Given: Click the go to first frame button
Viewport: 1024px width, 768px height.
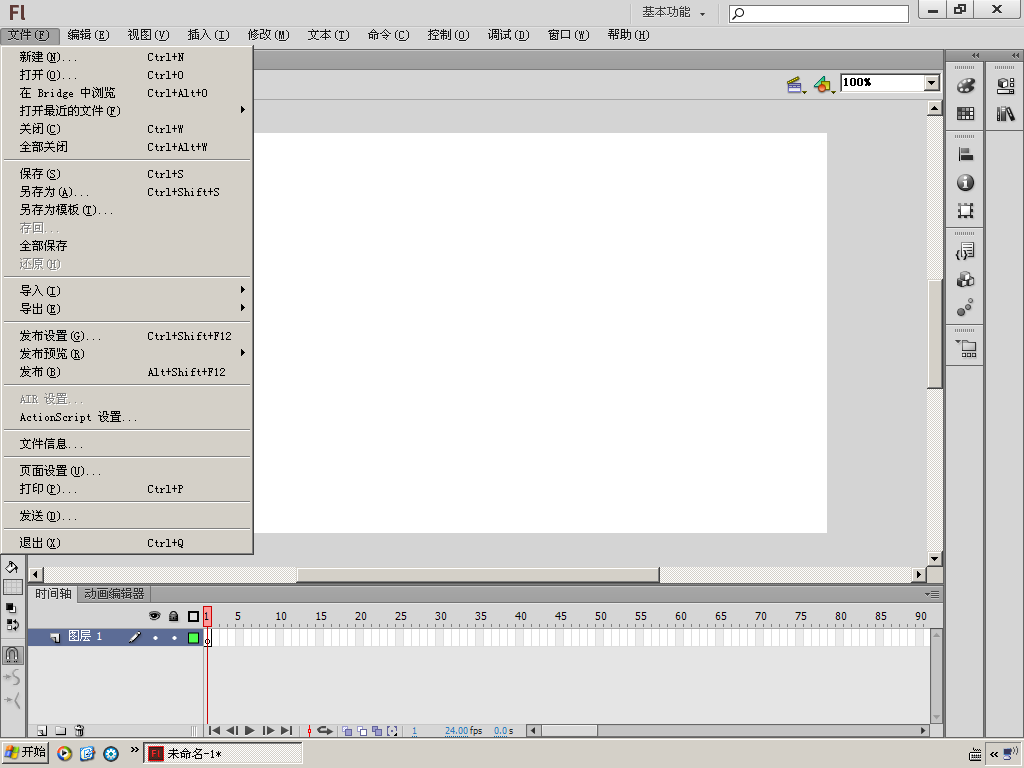Looking at the screenshot, I should (x=214, y=731).
